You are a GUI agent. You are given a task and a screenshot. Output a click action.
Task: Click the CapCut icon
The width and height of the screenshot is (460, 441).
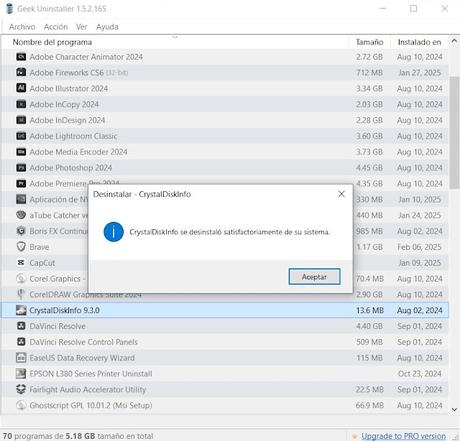click(21, 262)
